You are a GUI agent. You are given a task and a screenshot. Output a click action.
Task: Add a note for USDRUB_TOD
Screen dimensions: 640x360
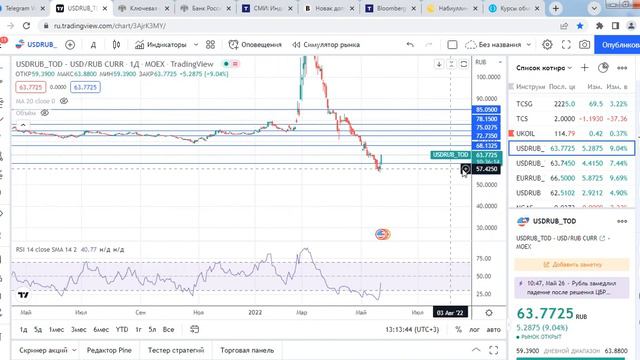[x=572, y=264]
